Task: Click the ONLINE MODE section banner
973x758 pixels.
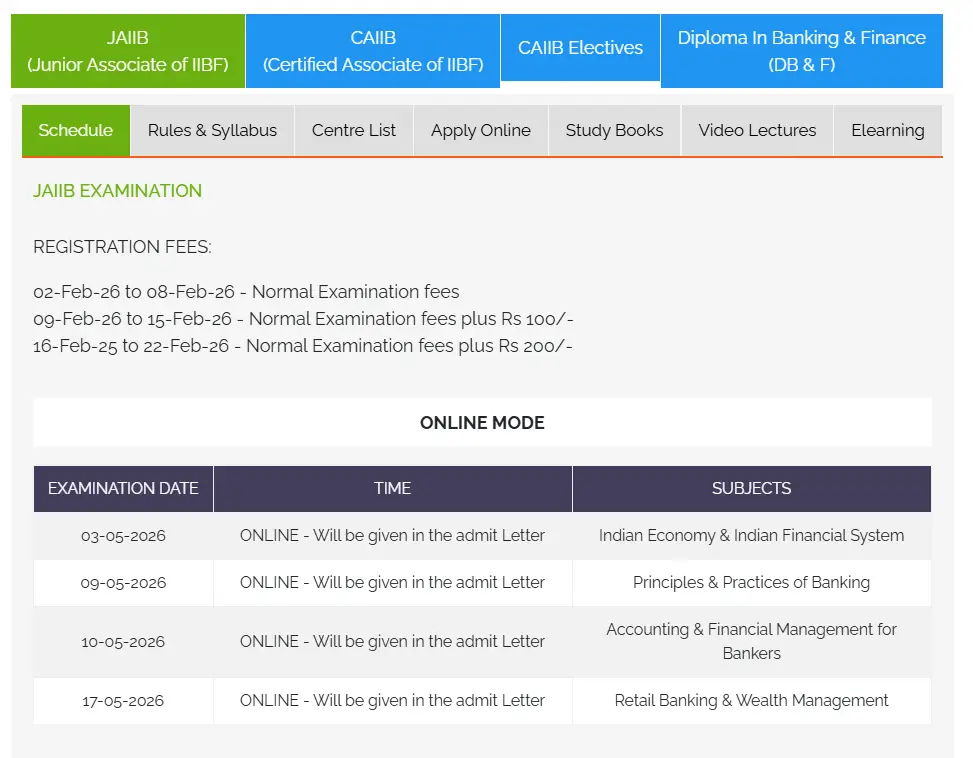Action: 482,423
